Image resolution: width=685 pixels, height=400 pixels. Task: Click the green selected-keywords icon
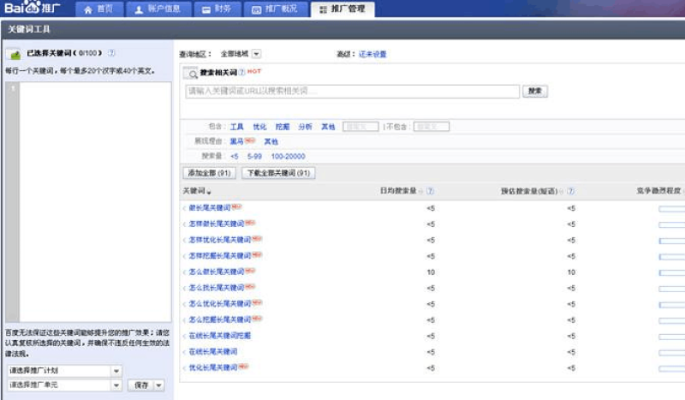pos(14,54)
